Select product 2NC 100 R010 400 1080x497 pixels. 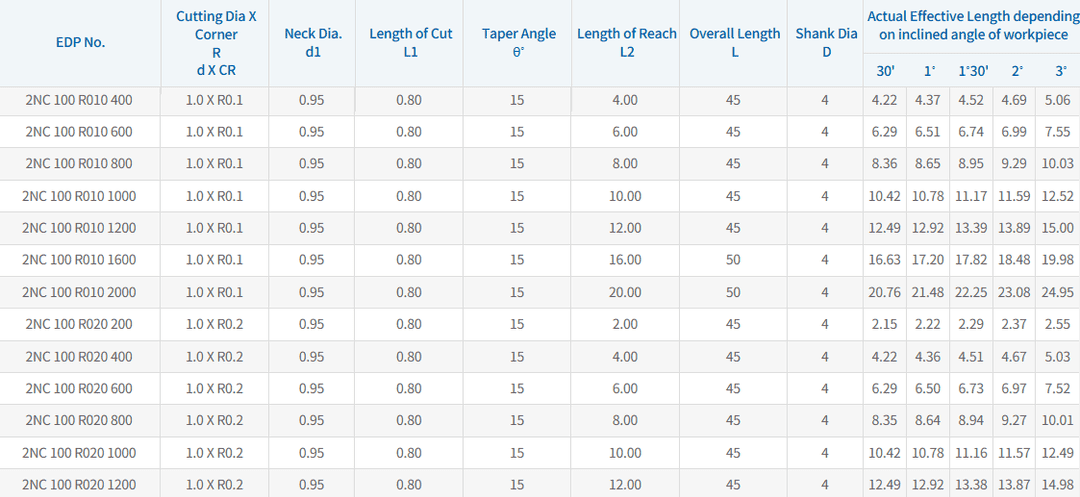click(79, 100)
